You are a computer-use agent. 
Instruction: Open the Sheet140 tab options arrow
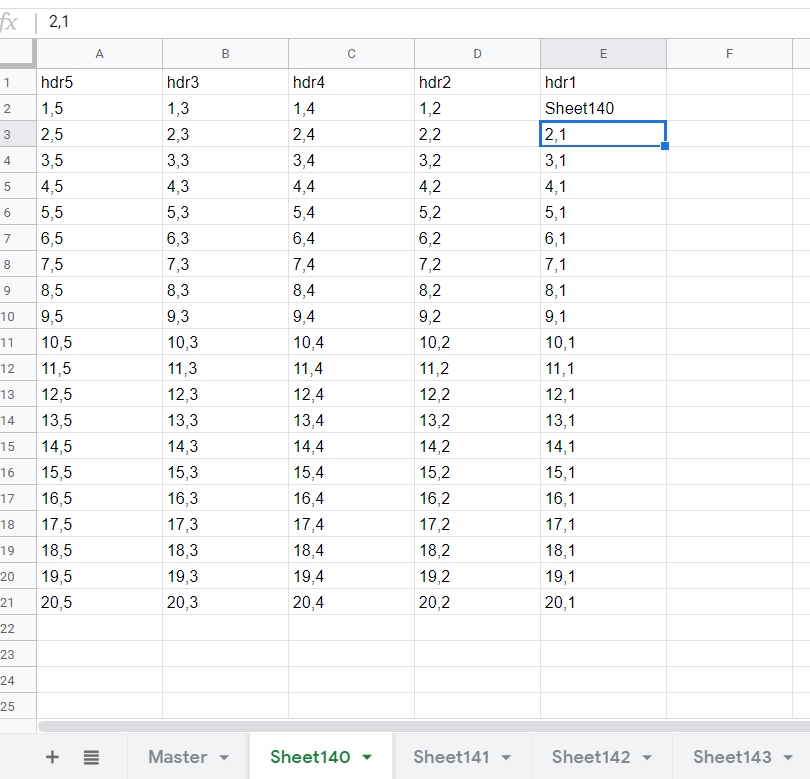tap(367, 758)
